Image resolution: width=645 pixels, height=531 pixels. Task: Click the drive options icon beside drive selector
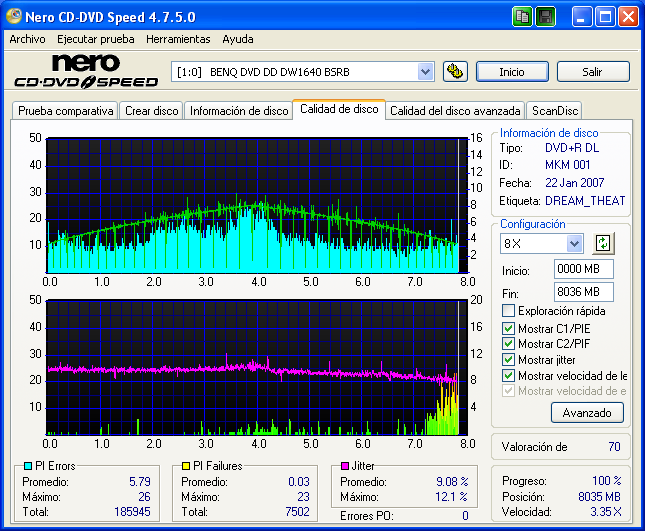pyautogui.click(x=455, y=71)
